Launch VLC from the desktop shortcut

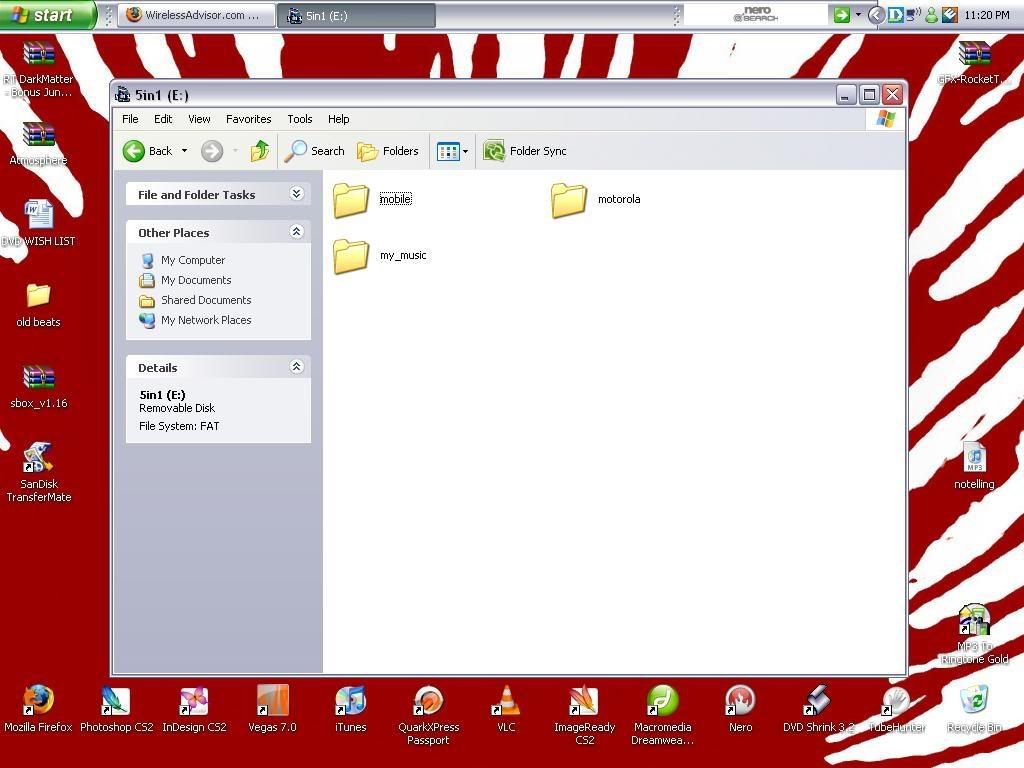coord(506,702)
